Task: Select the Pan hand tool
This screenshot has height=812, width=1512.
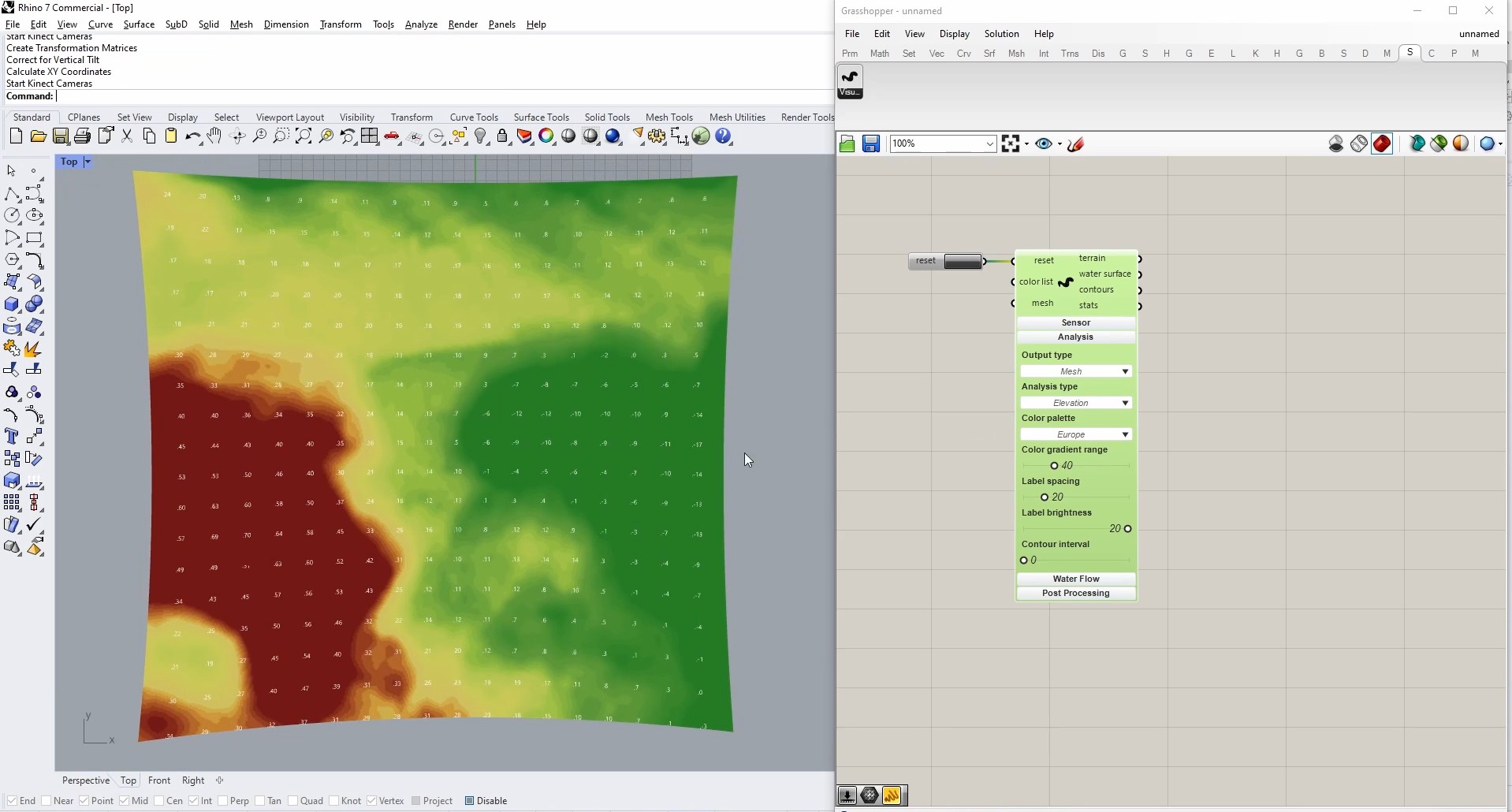Action: (x=214, y=136)
